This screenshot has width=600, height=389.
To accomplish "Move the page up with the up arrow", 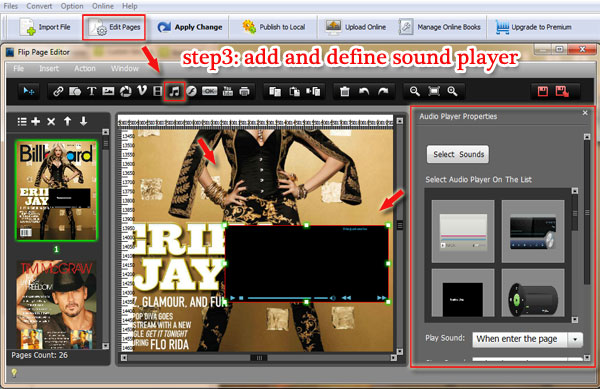I will 67,121.
